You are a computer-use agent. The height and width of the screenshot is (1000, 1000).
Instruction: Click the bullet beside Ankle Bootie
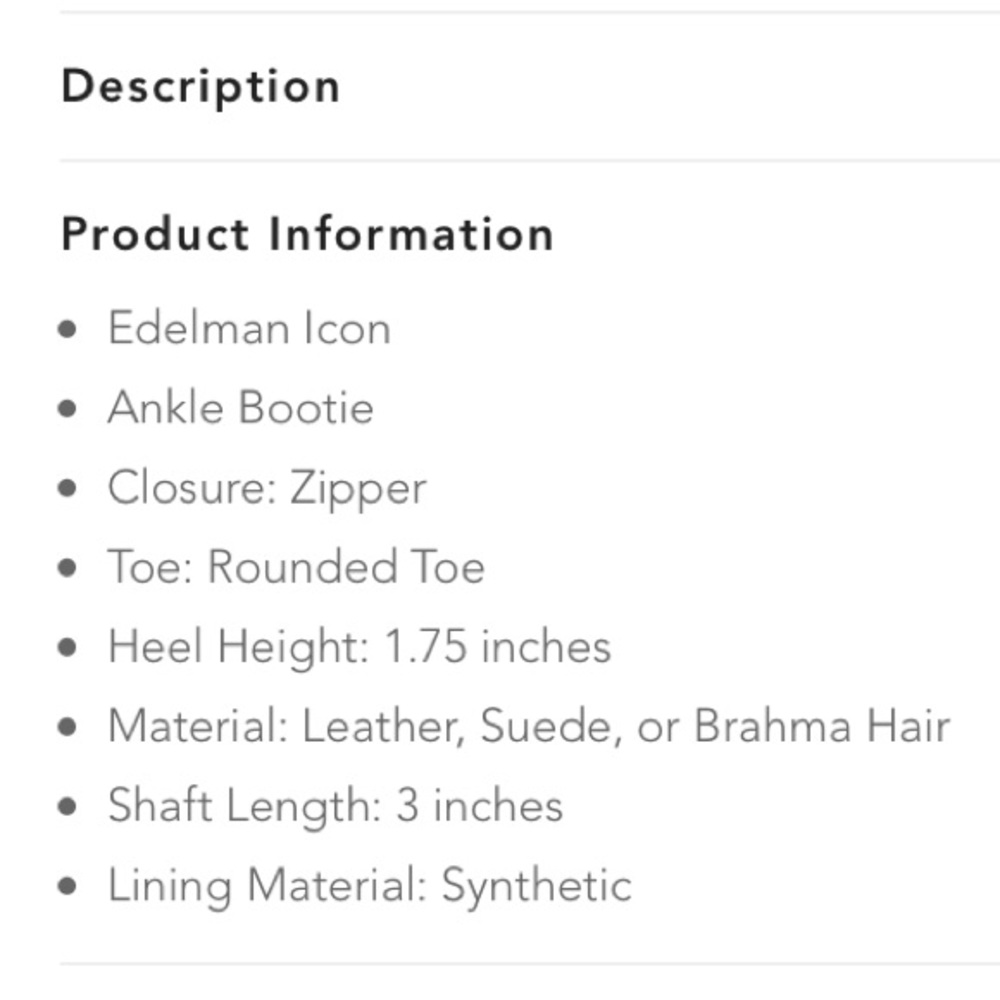(67, 409)
